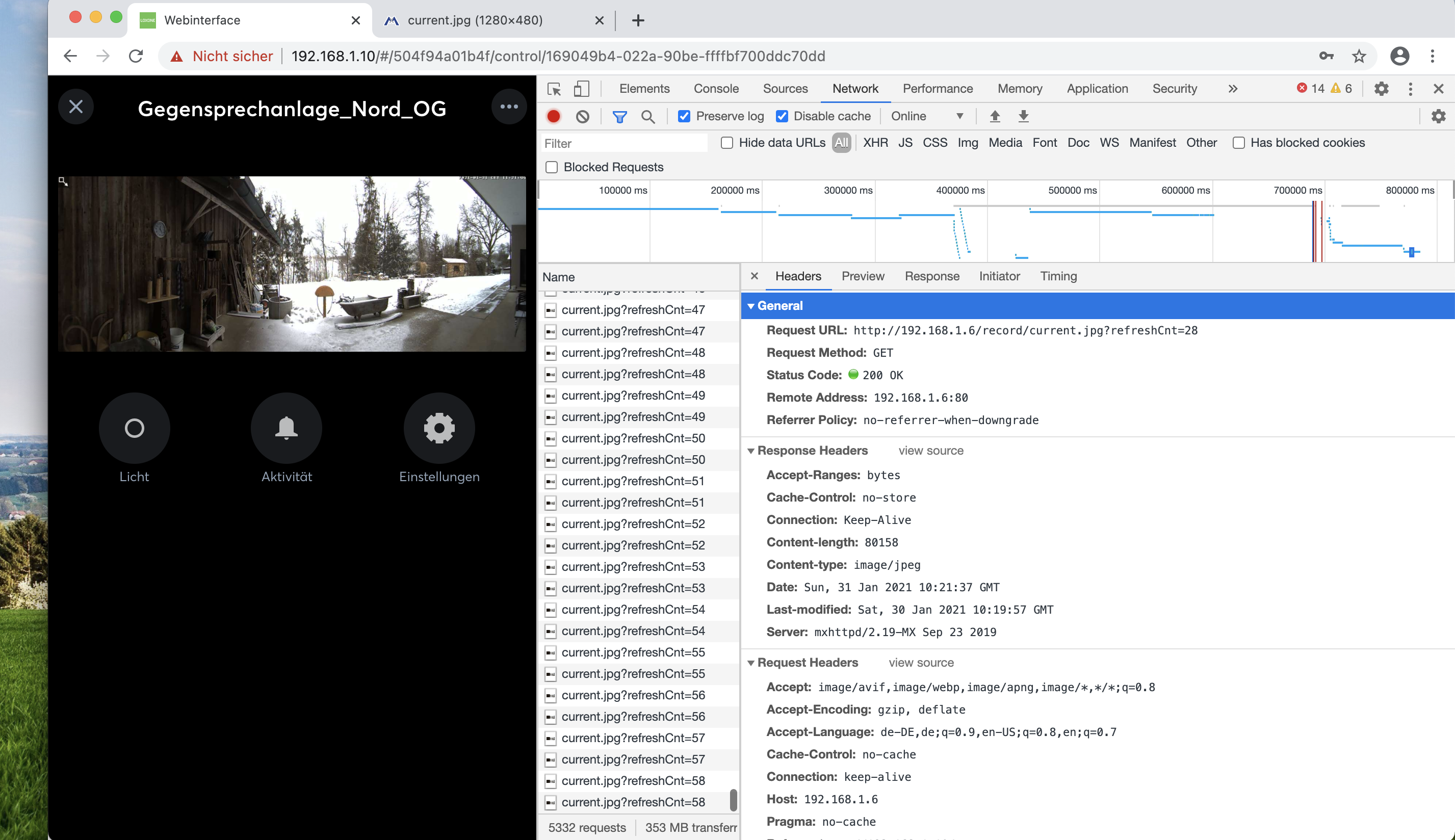This screenshot has height=840, width=1455.
Task: Click the red record network log button
Action: click(553, 116)
